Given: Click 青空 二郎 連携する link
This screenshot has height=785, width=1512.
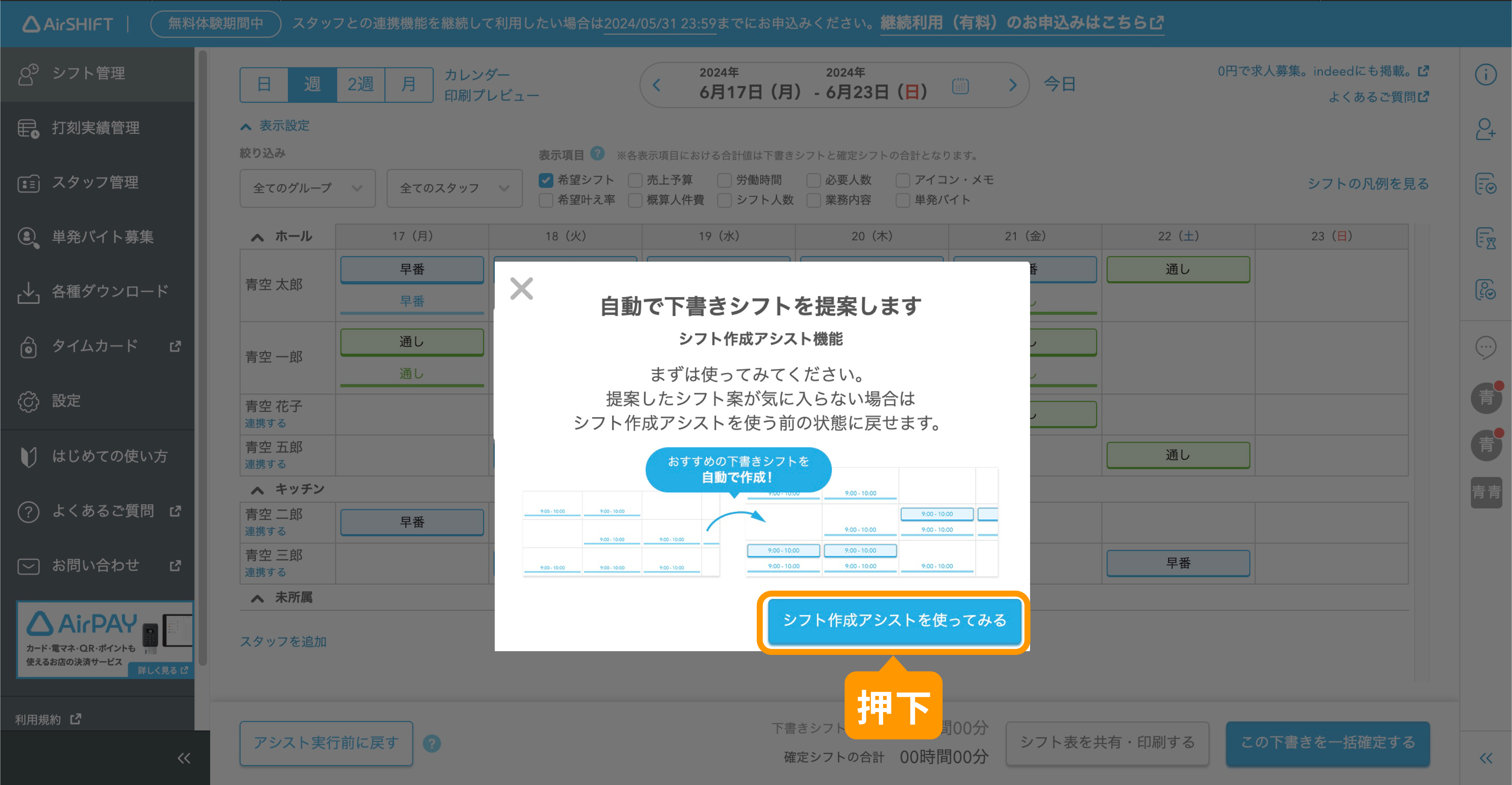Looking at the screenshot, I should point(265,532).
